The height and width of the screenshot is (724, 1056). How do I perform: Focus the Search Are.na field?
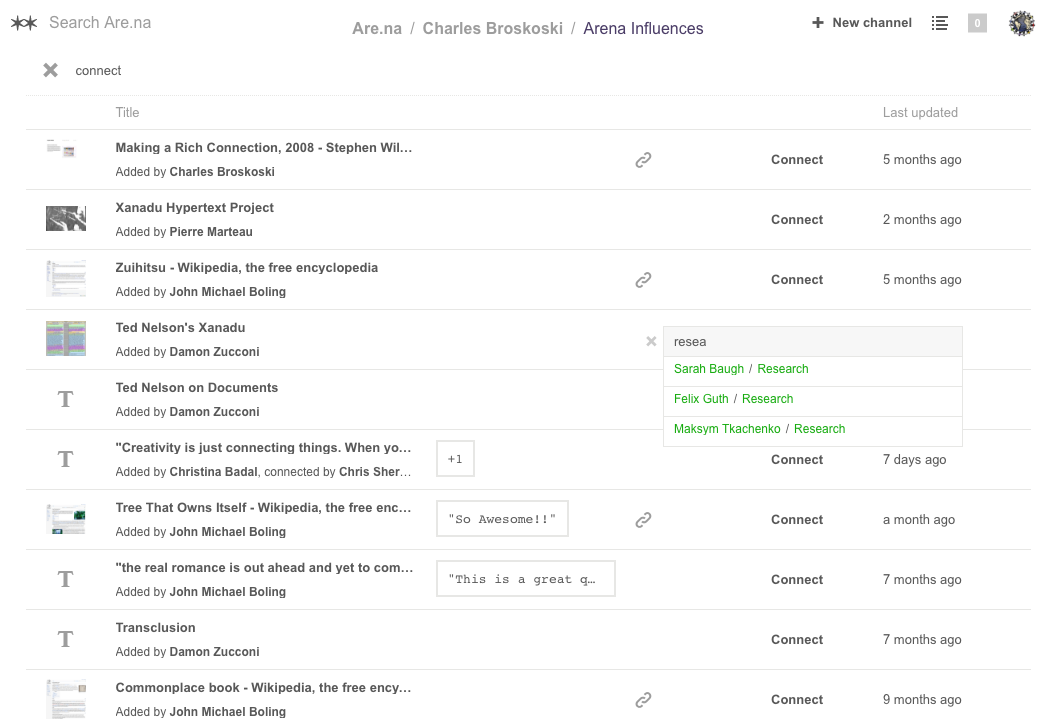100,23
